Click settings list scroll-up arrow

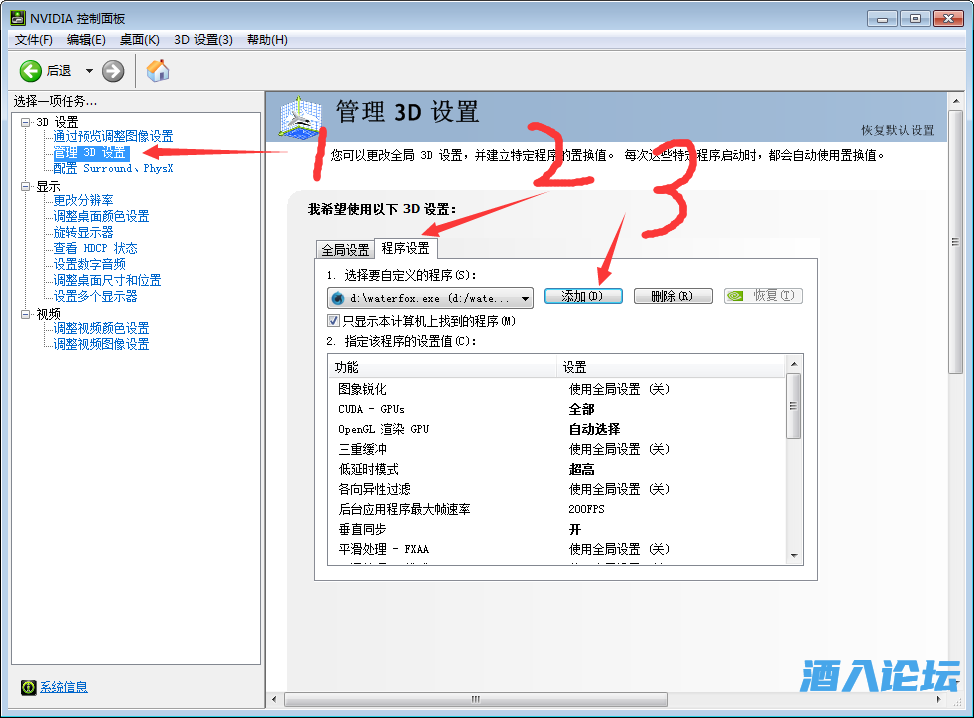point(794,363)
